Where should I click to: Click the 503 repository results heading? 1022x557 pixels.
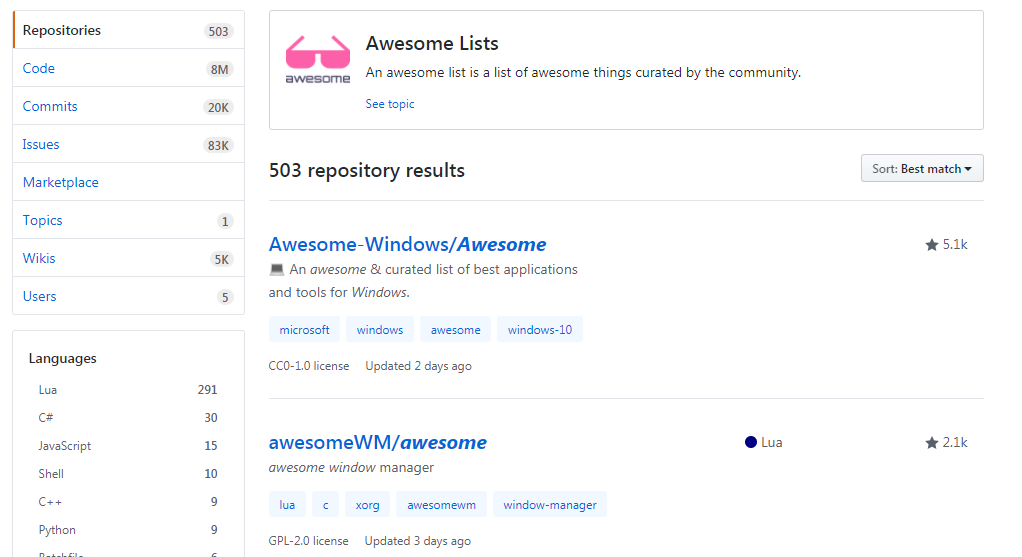(x=367, y=170)
